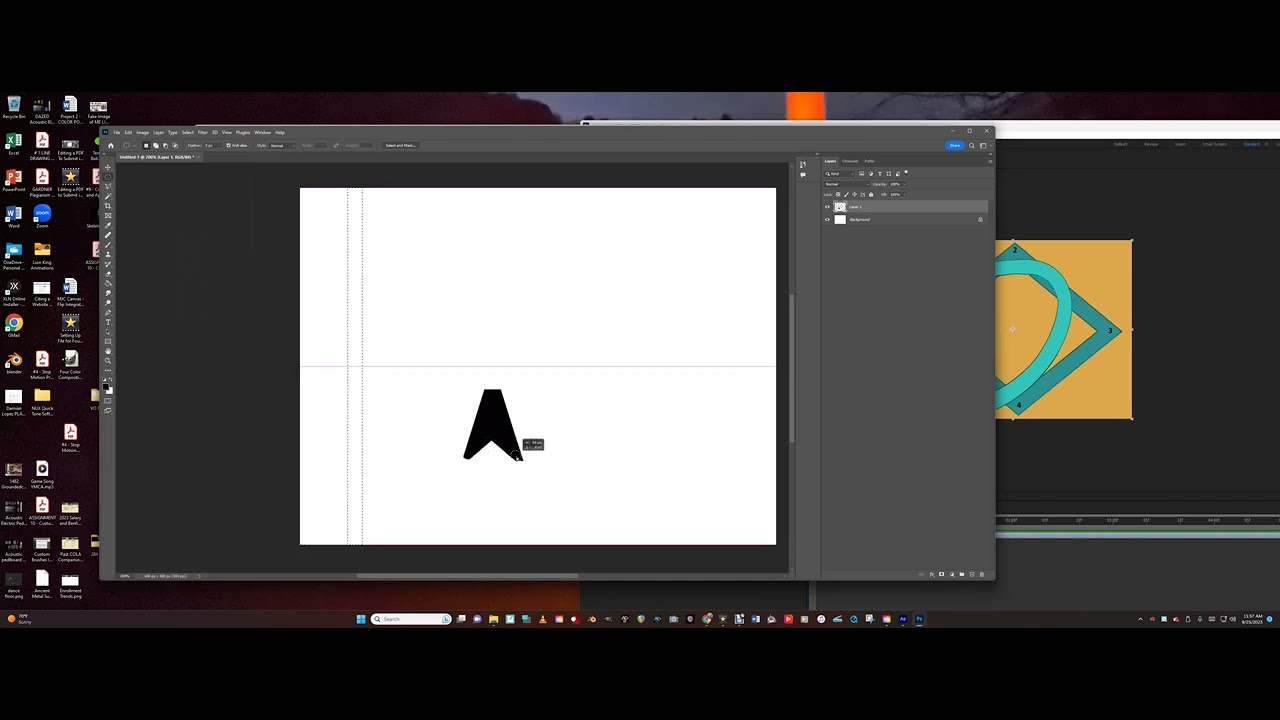Open the Fill dropdown arrow

pyautogui.click(x=904, y=194)
